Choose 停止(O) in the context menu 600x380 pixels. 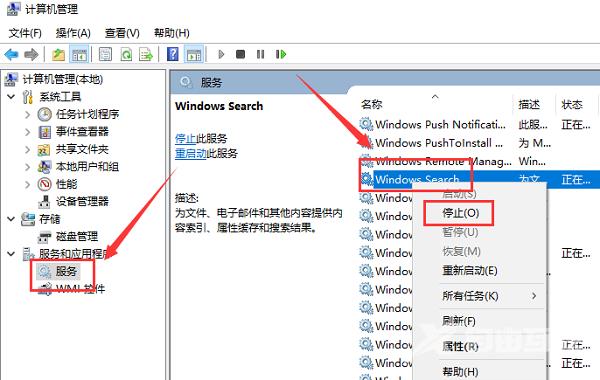pos(461,213)
